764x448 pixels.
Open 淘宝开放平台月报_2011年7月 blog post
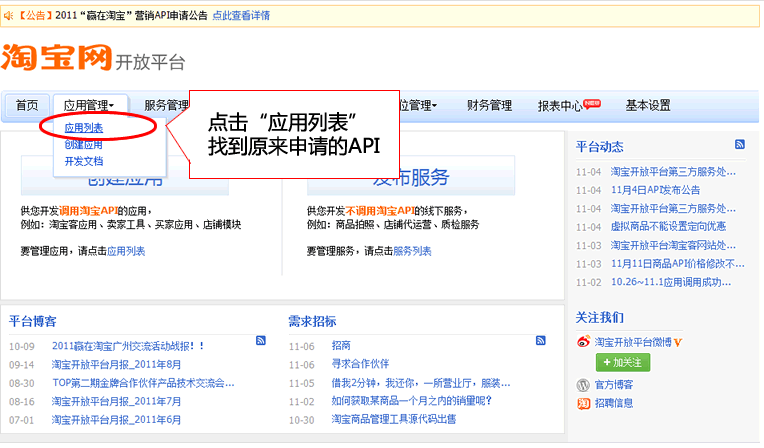116,401
